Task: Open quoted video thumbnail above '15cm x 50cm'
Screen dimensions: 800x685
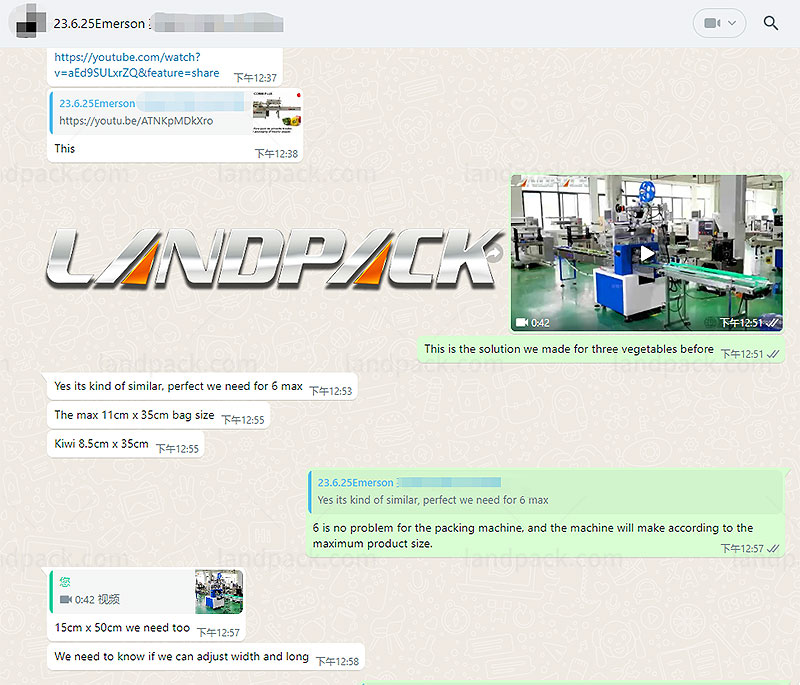Action: [x=219, y=592]
